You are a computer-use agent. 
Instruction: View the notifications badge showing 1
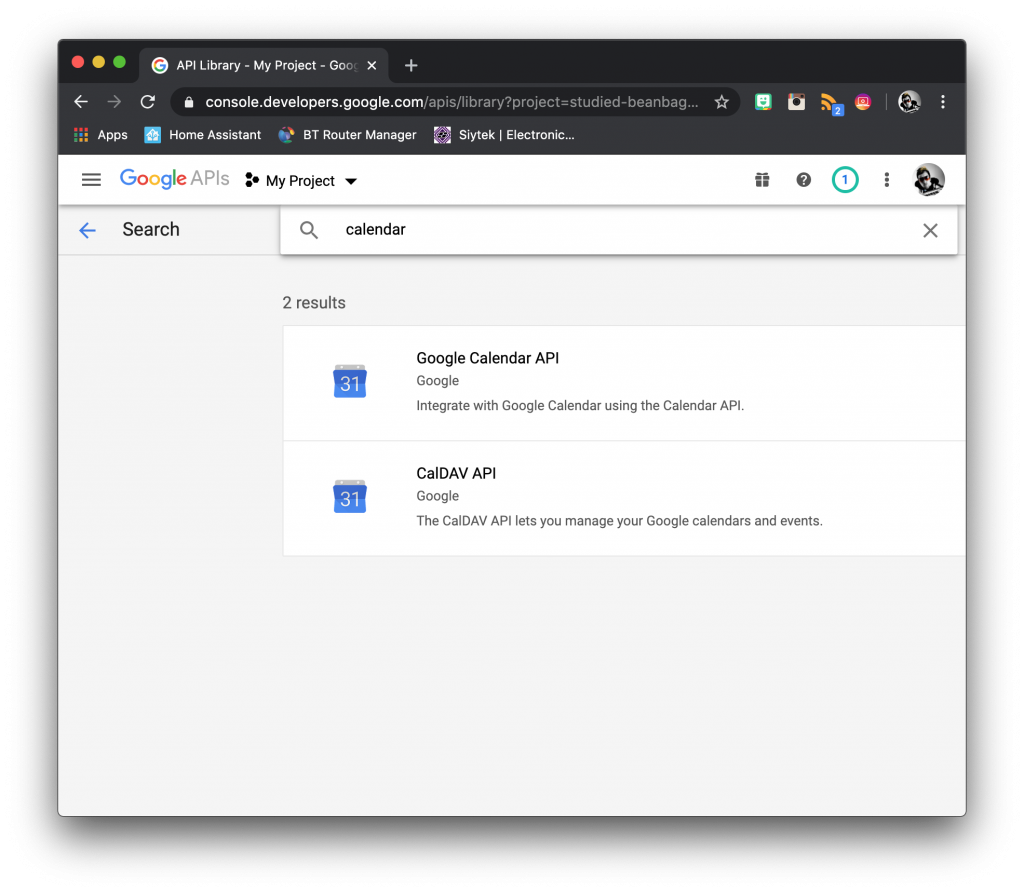click(844, 180)
